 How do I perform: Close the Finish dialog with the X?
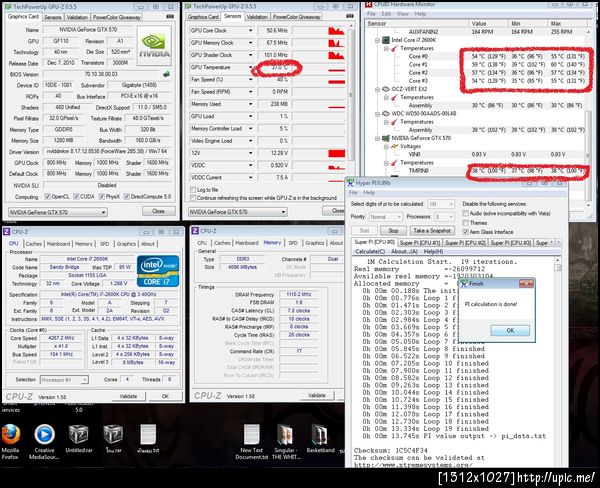pos(526,284)
